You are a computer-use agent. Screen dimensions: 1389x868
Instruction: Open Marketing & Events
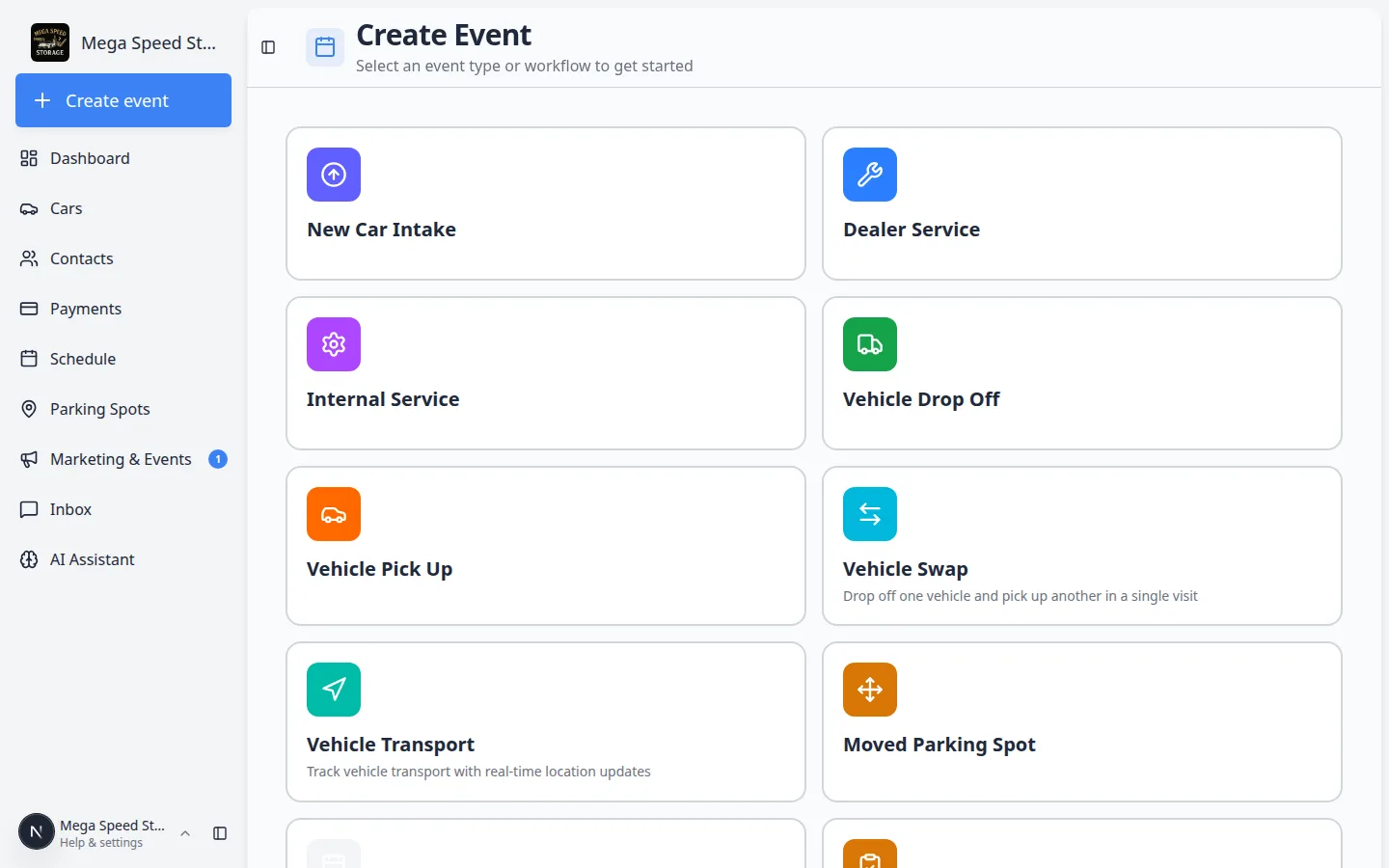pos(123,459)
